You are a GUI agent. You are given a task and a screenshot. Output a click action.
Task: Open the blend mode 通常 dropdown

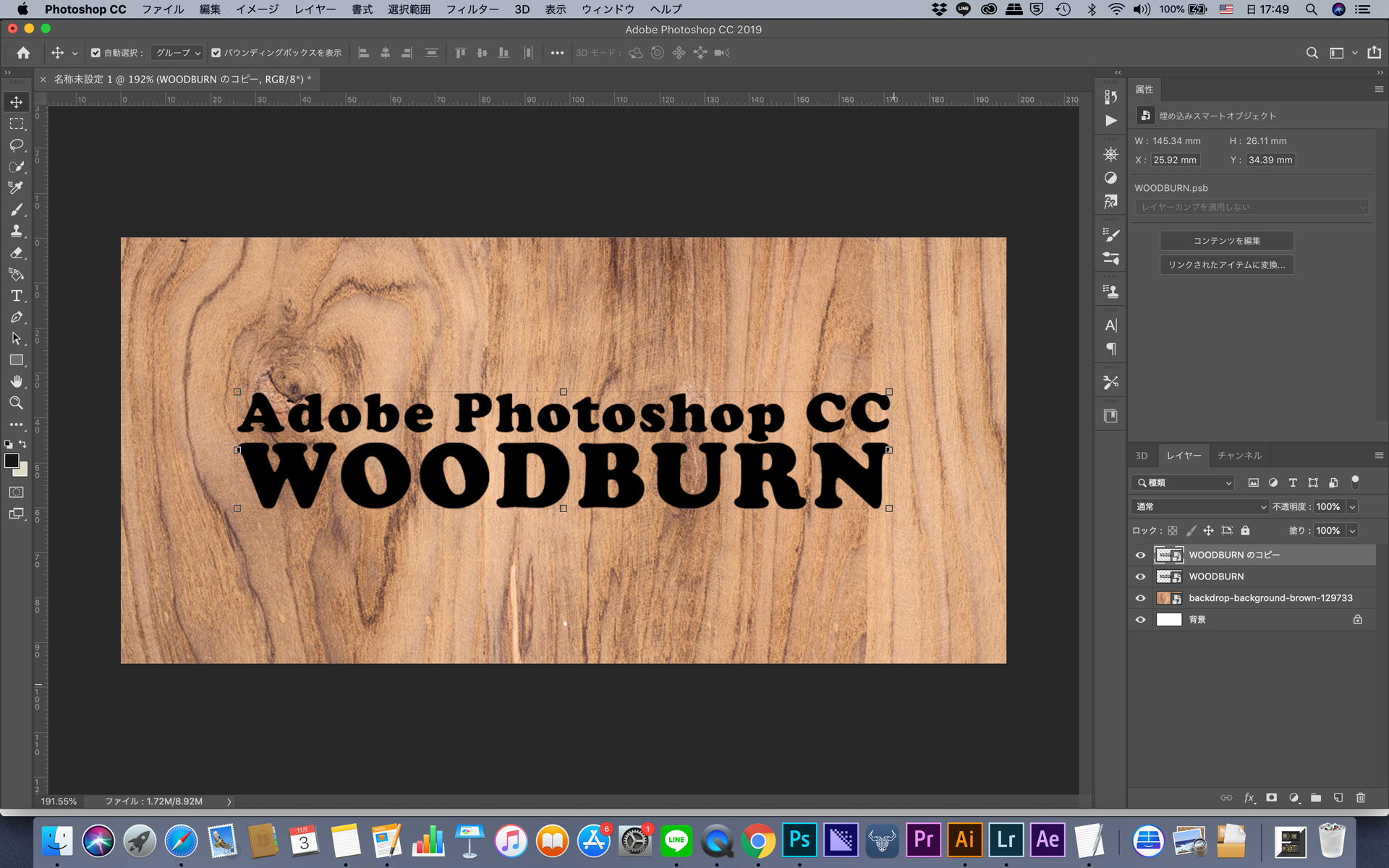point(1200,506)
